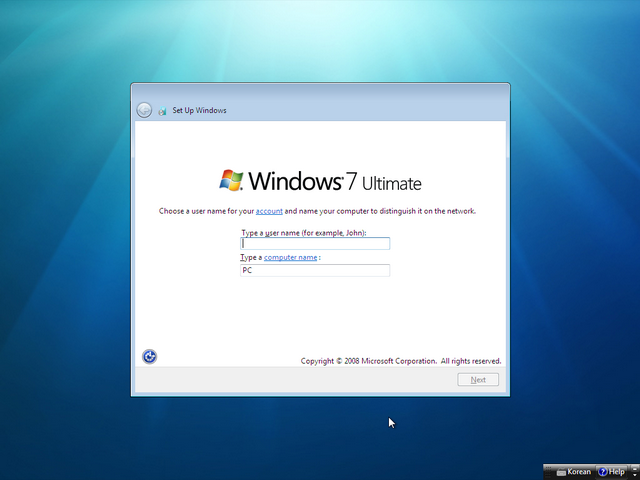The width and height of the screenshot is (640, 480).
Task: Click the Next button
Action: (478, 380)
